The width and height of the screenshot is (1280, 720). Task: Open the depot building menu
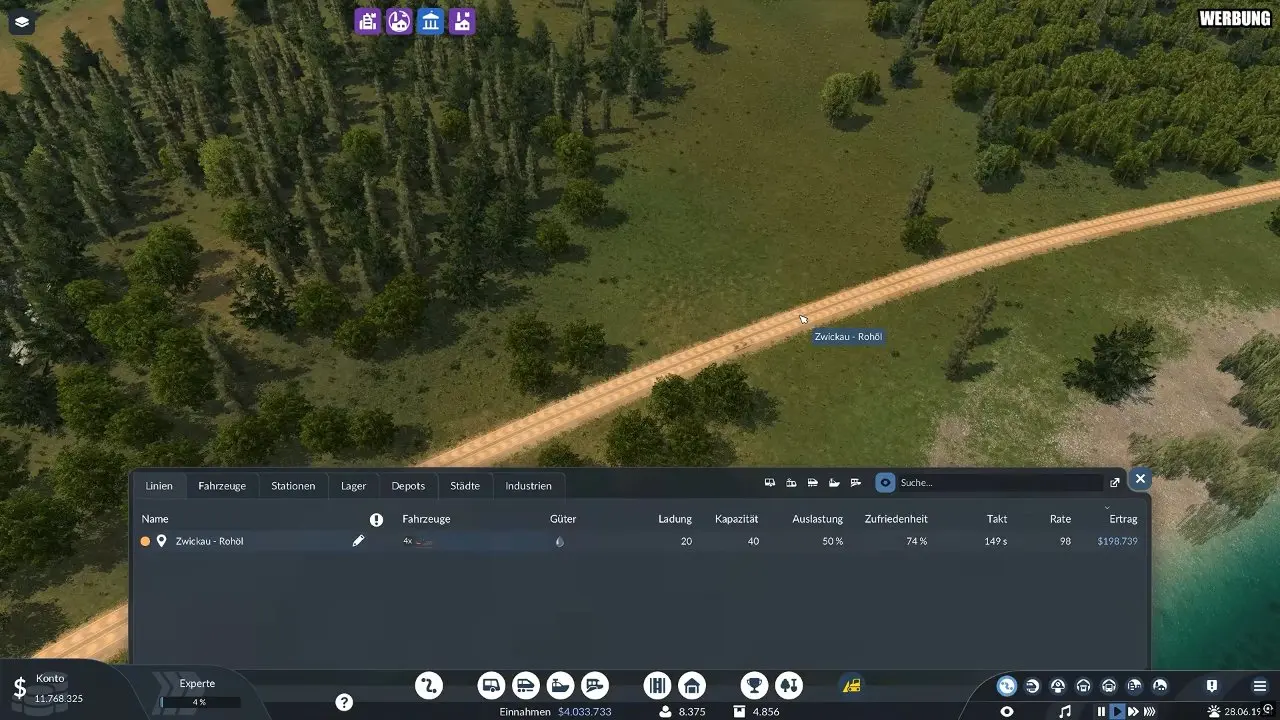tap(691, 685)
